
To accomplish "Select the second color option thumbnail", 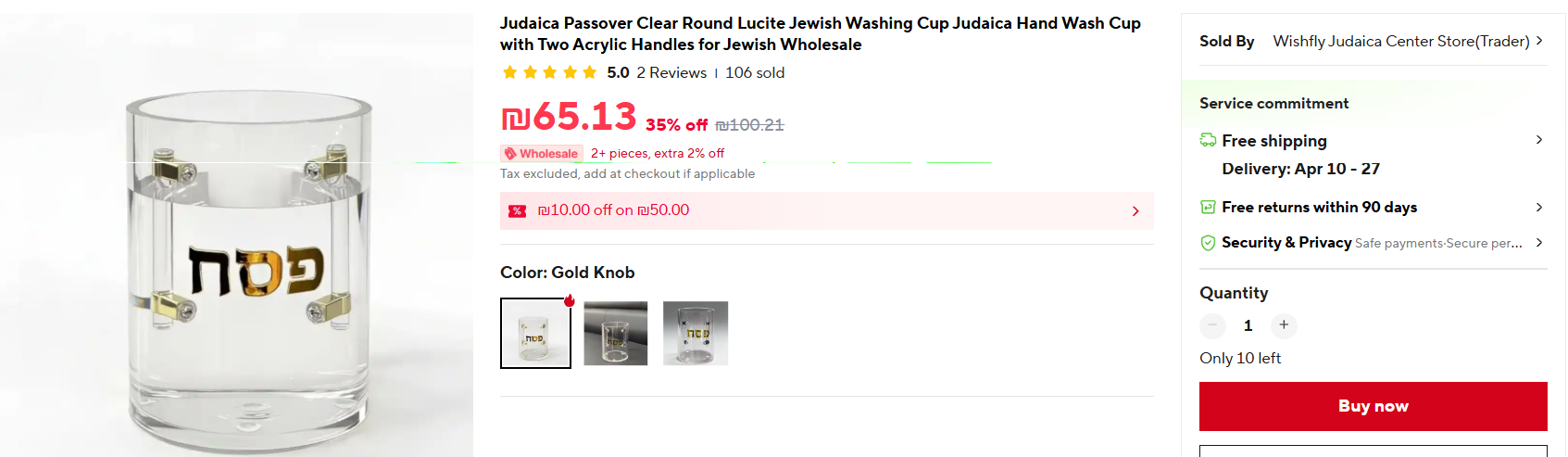I will tap(616, 333).
